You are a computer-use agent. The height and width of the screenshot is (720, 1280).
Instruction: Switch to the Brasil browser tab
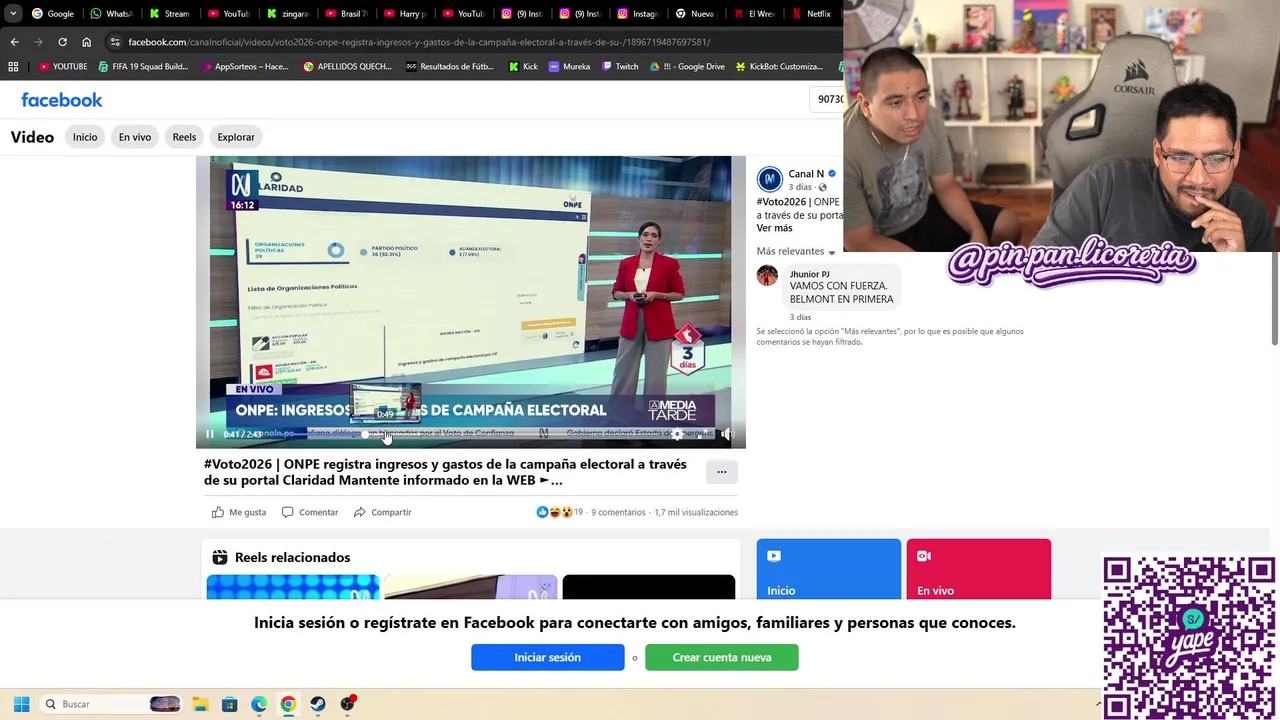346,14
